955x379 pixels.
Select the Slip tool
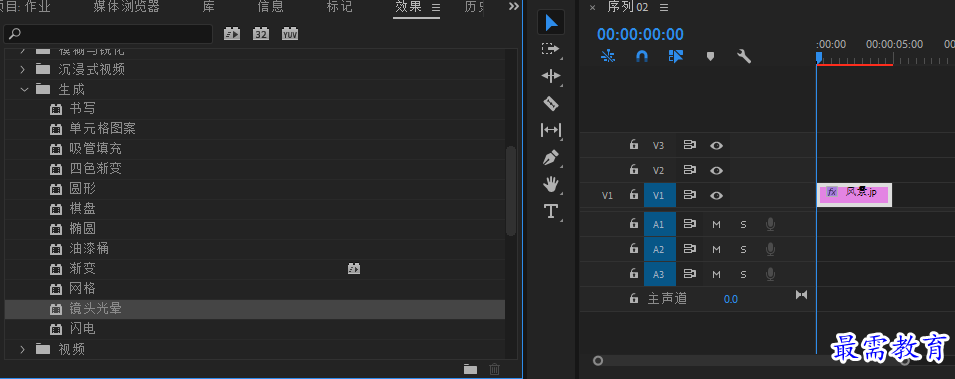pos(551,130)
